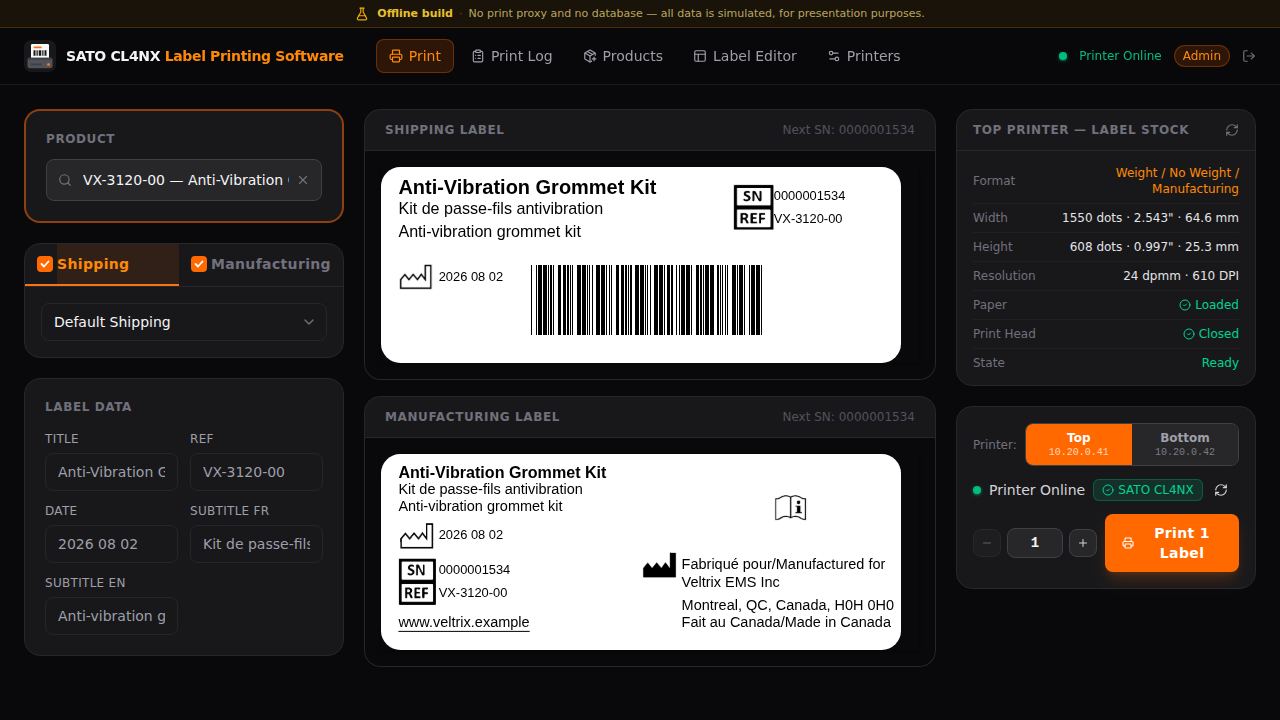Increase label quantity with plus button
This screenshot has height=720, width=1280.
pyautogui.click(x=1083, y=543)
